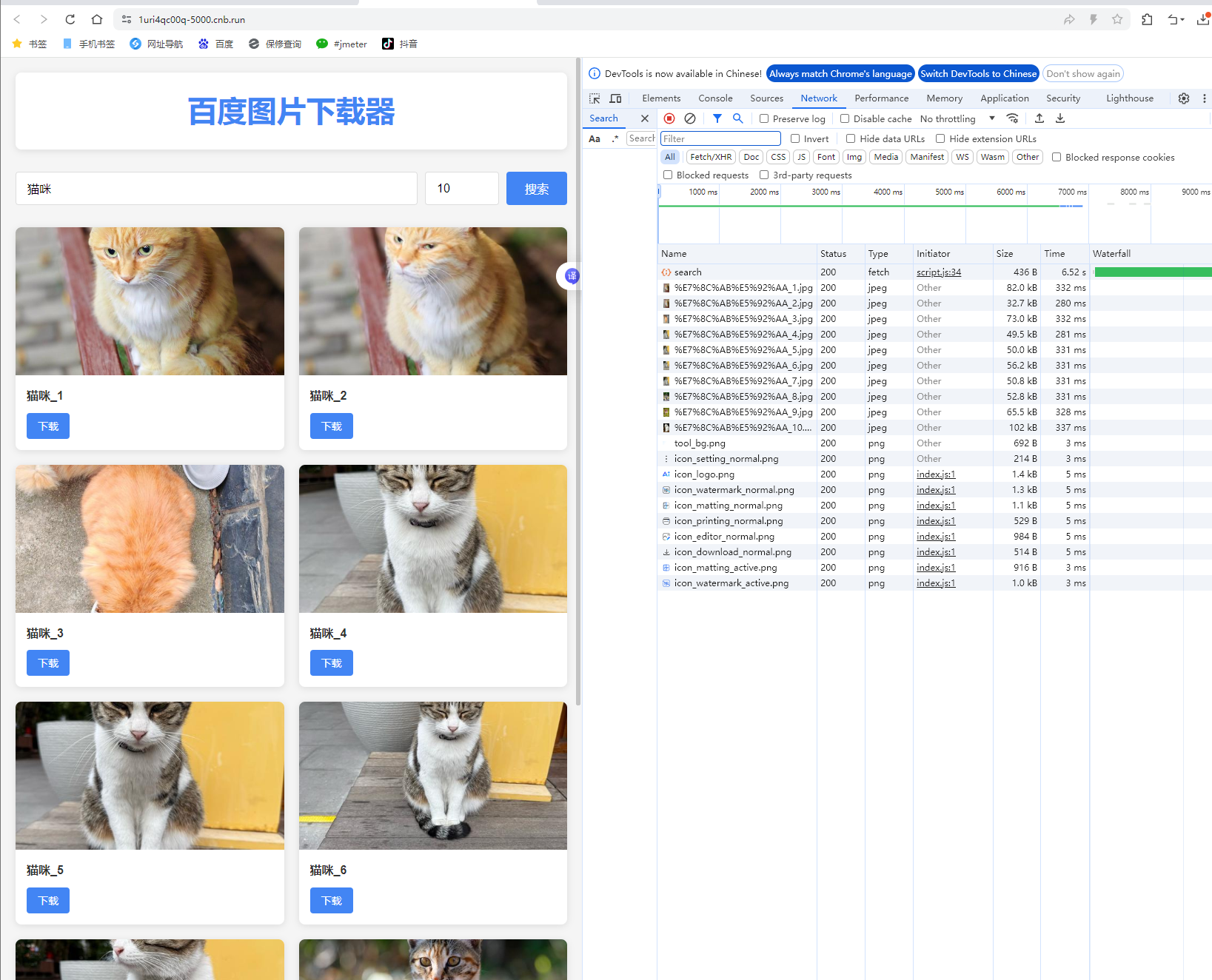Switch to the Memory tab
1212x980 pixels.
(944, 98)
